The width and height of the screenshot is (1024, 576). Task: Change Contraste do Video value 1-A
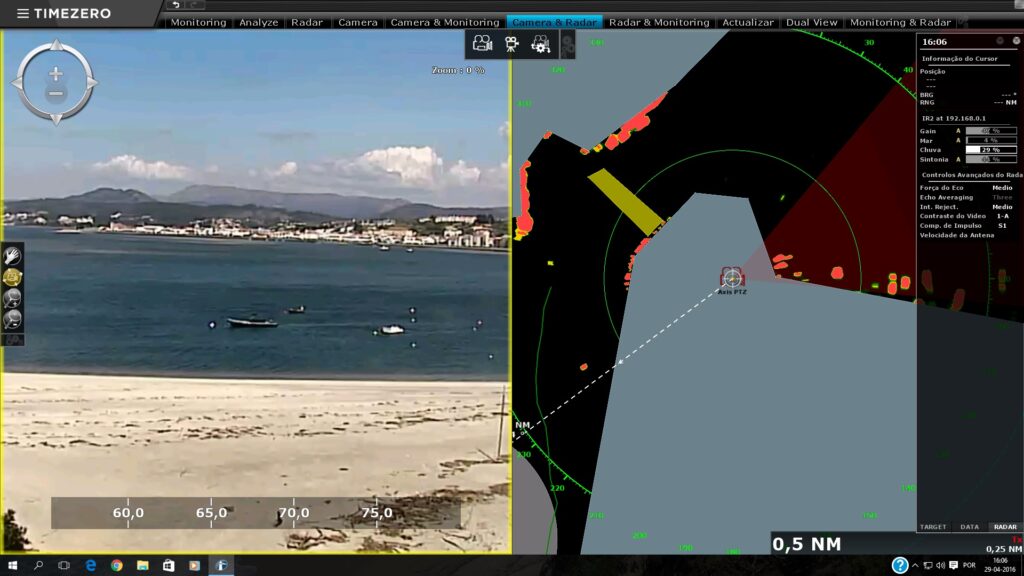1002,216
